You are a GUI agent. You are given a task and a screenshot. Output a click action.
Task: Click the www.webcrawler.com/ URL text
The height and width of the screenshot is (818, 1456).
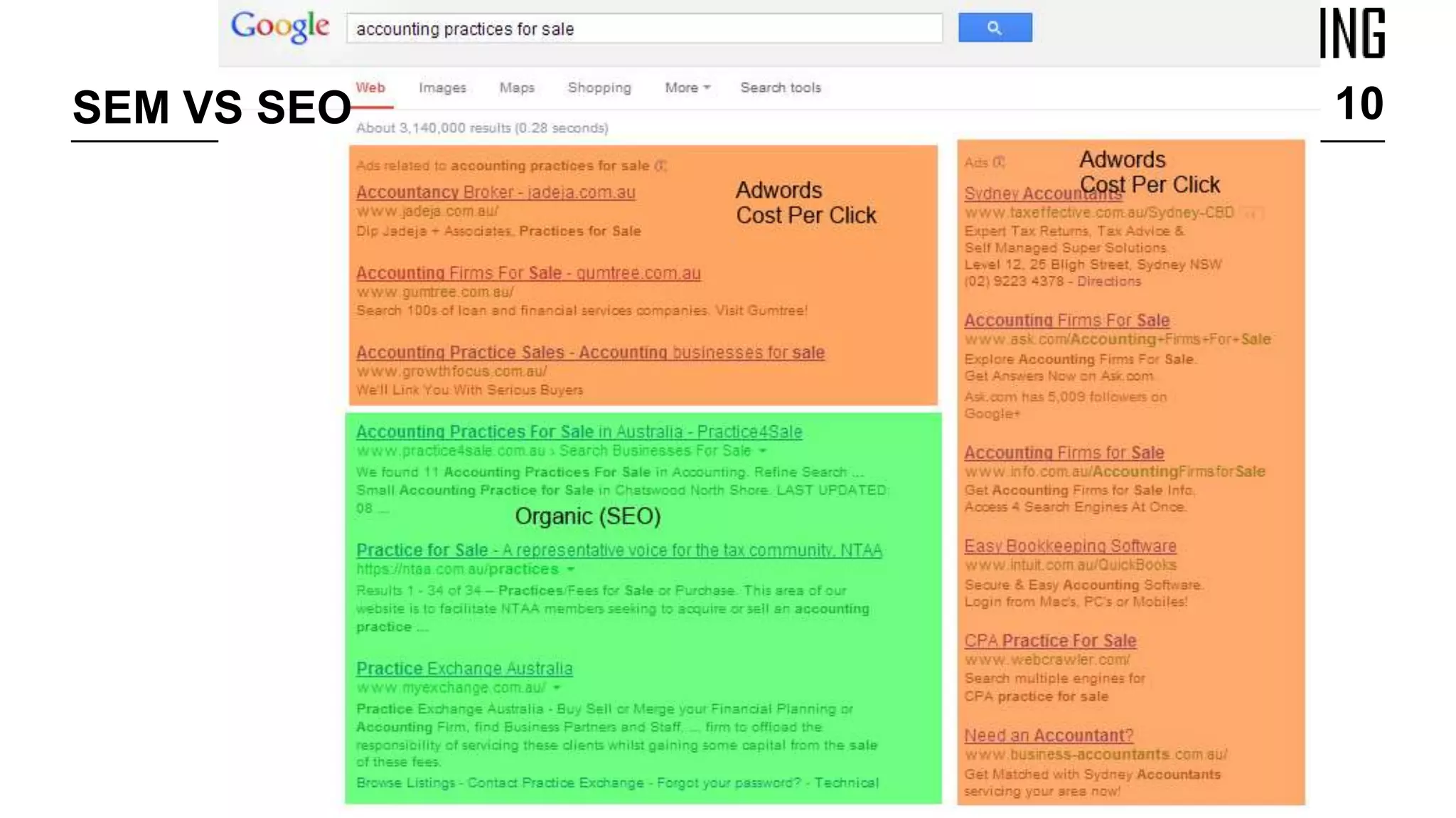[1047, 659]
